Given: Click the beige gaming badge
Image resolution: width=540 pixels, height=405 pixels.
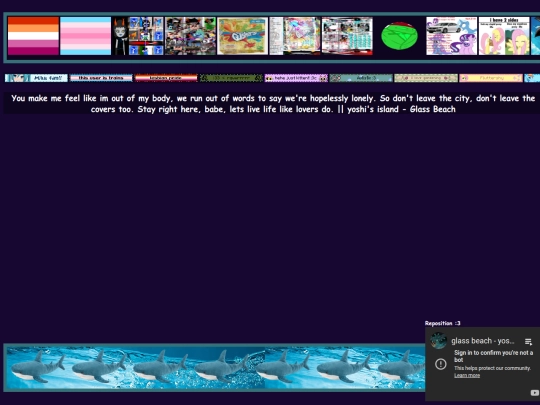Looking at the screenshot, I should 426,78.
